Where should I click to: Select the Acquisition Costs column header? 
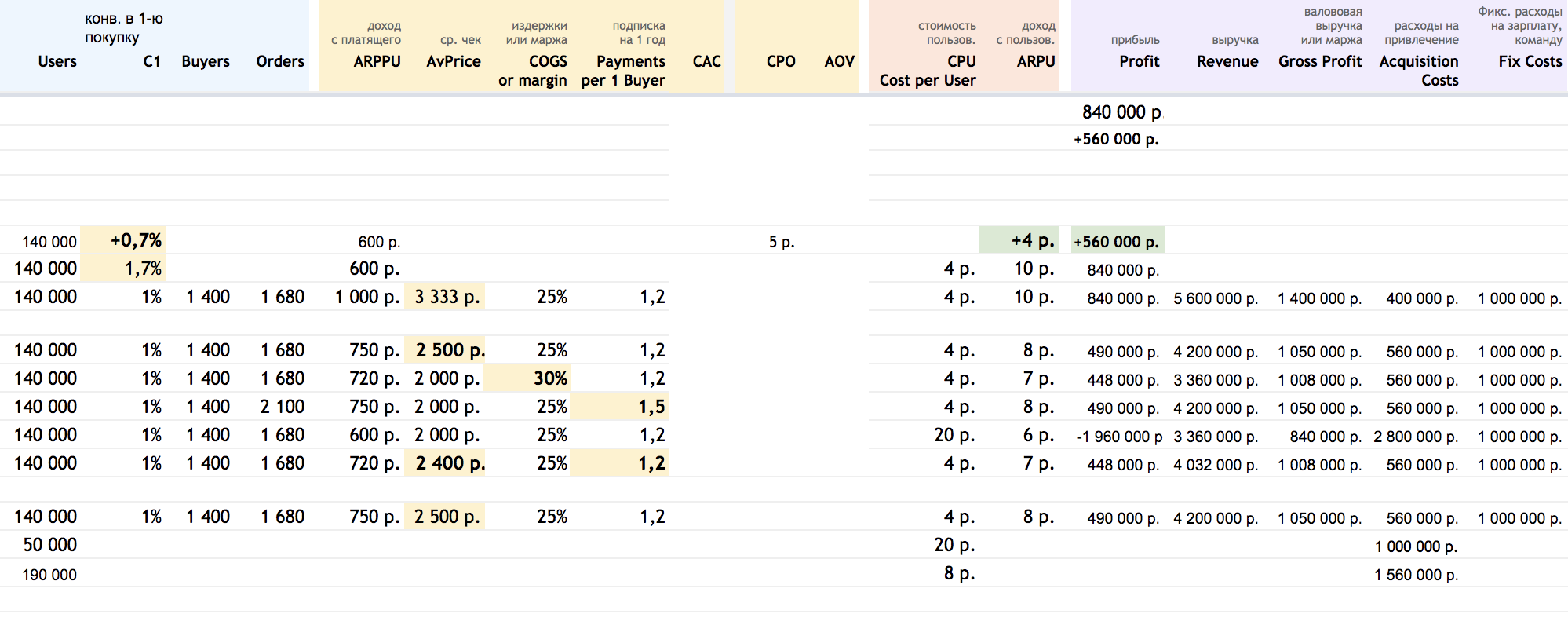tap(1419, 71)
